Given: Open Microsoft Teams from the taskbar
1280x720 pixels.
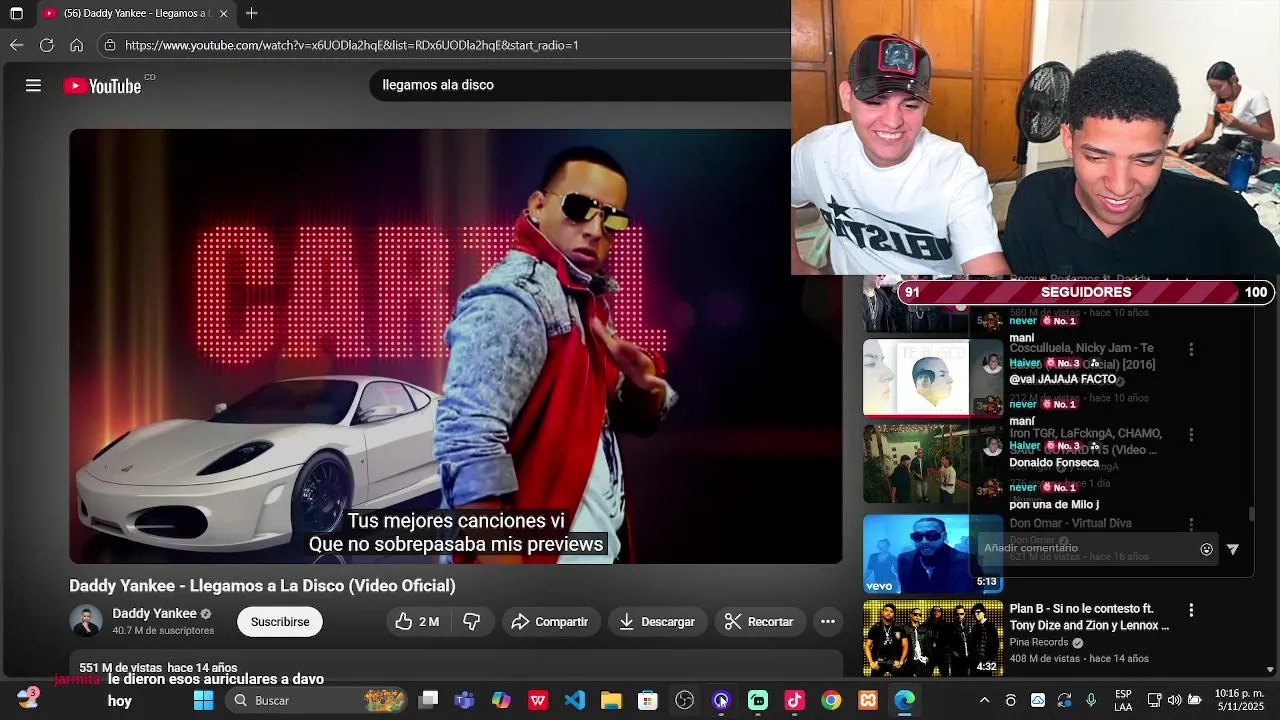Looking at the screenshot, I should tap(464, 701).
